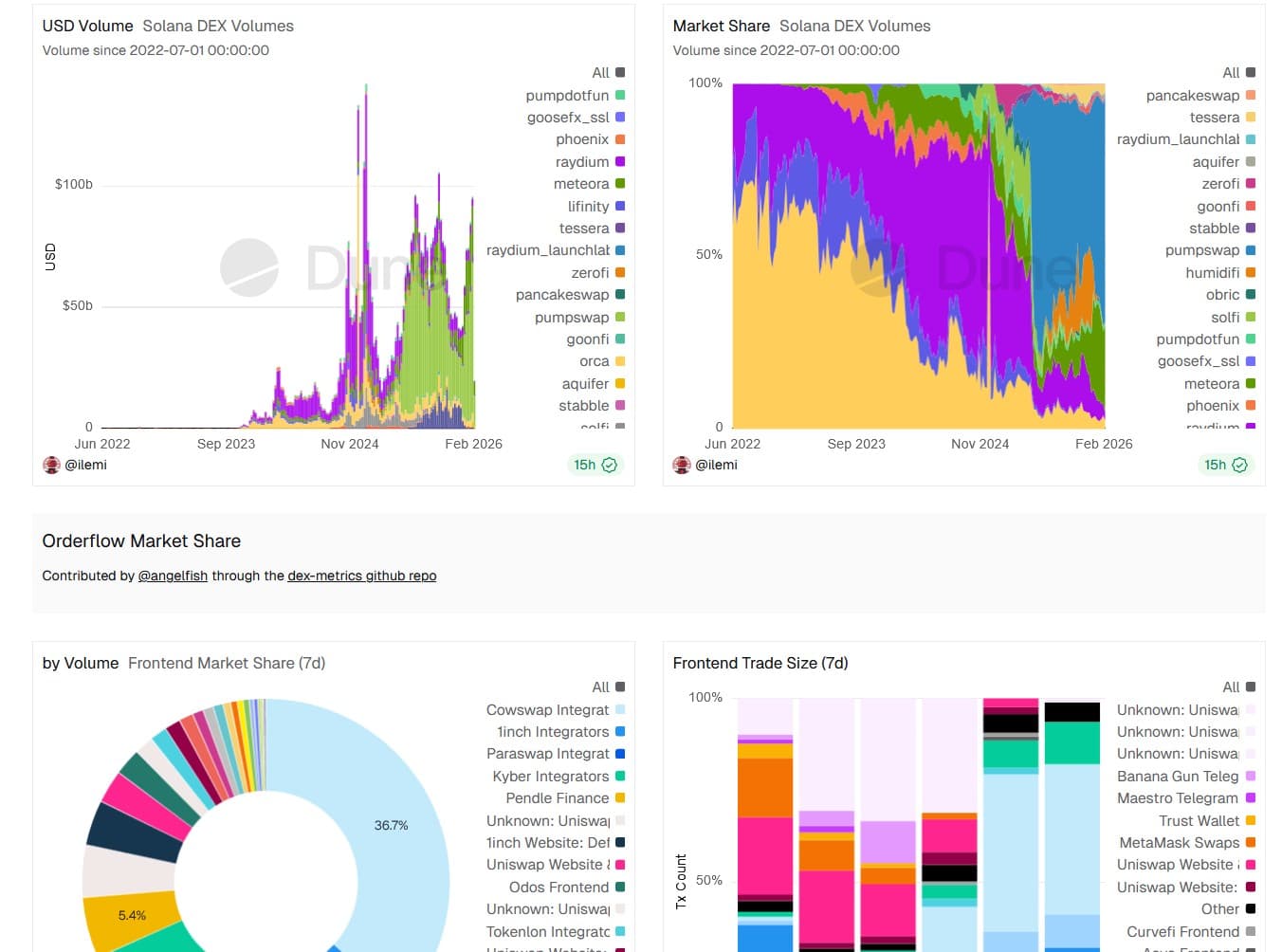
Task: Click 15h refresh badge on Market Share chart
Action: click(1225, 465)
